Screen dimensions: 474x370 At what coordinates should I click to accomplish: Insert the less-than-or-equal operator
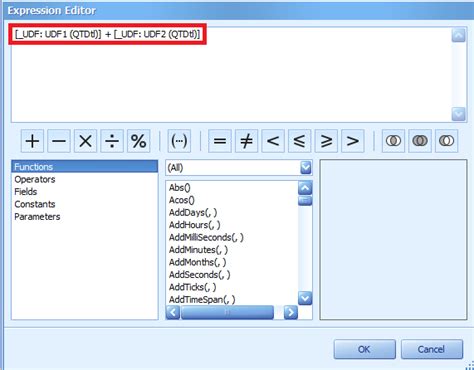[300, 141]
